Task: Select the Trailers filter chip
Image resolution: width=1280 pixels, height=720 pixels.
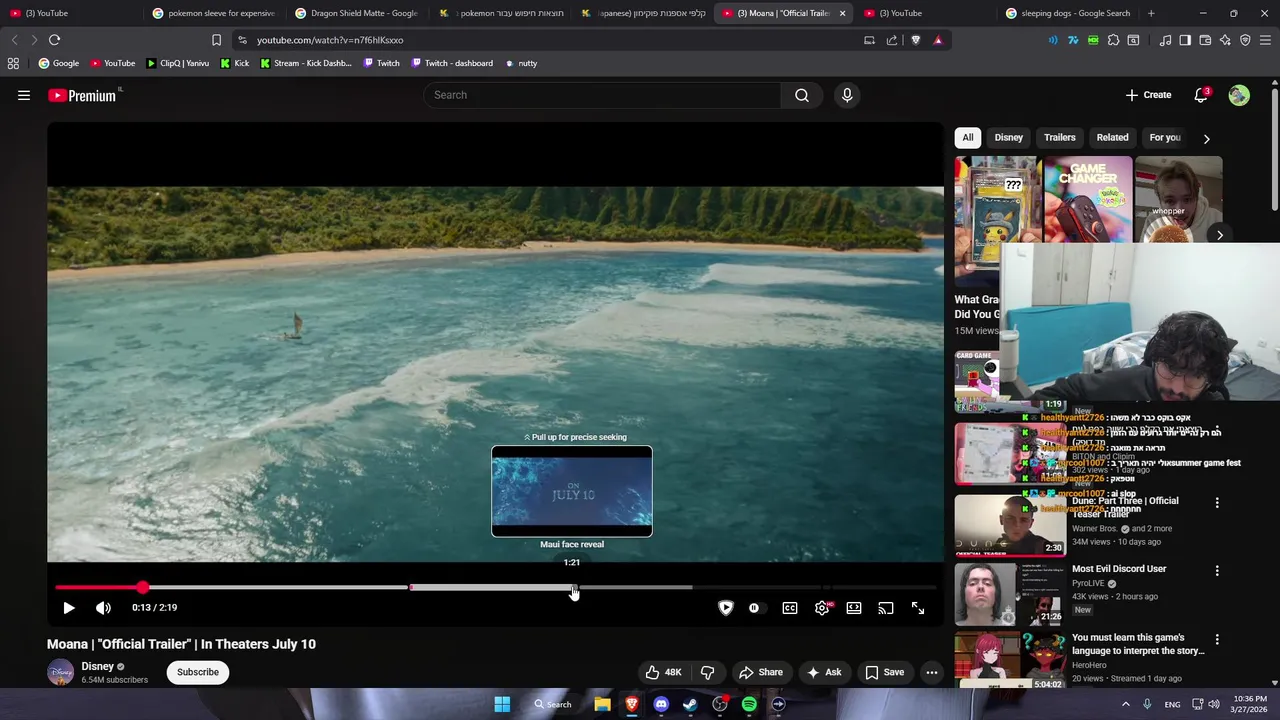Action: (1060, 138)
